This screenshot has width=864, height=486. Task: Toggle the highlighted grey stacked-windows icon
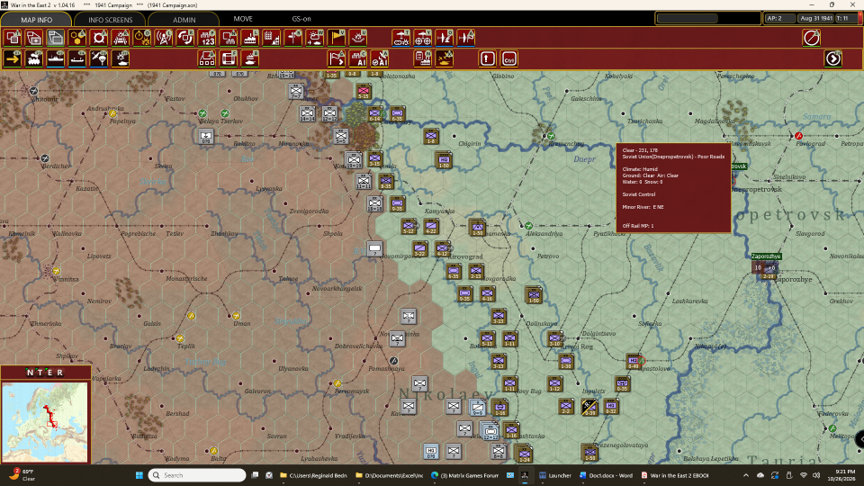click(56, 38)
